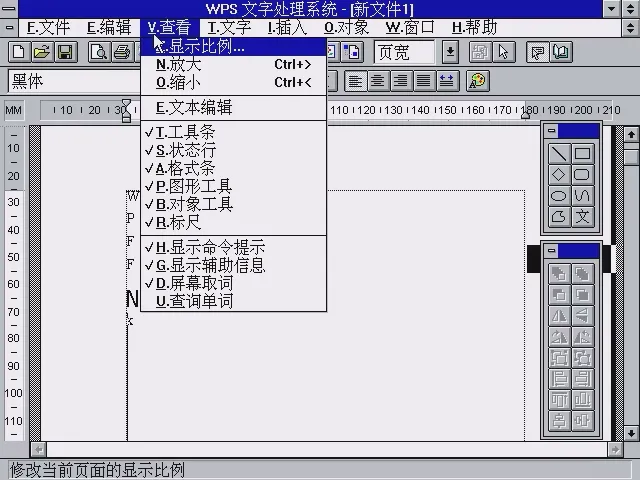The image size is (640, 480).
Task: Choose E.文本编辑 menu item
Action: 233,108
